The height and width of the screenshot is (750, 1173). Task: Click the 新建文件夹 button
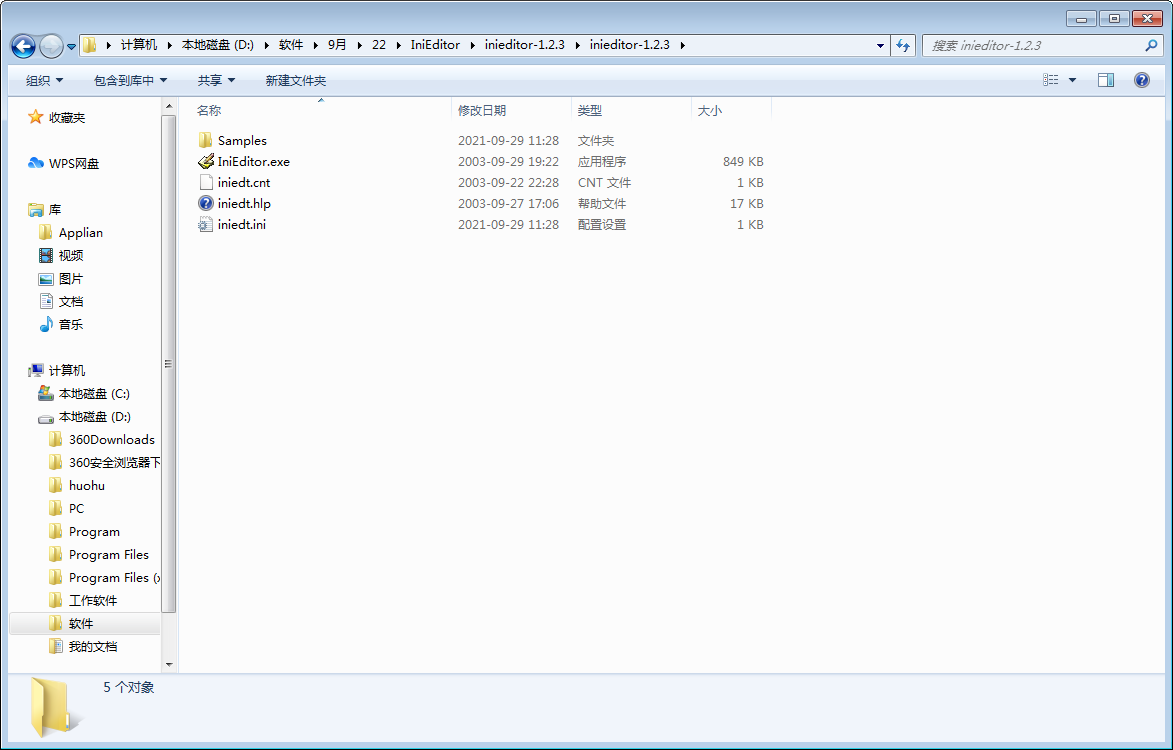click(295, 80)
